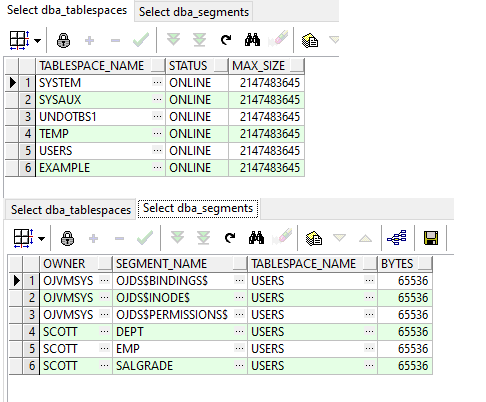This screenshot has width=486, height=402.
Task: Click BYTES column header
Action: point(405,264)
